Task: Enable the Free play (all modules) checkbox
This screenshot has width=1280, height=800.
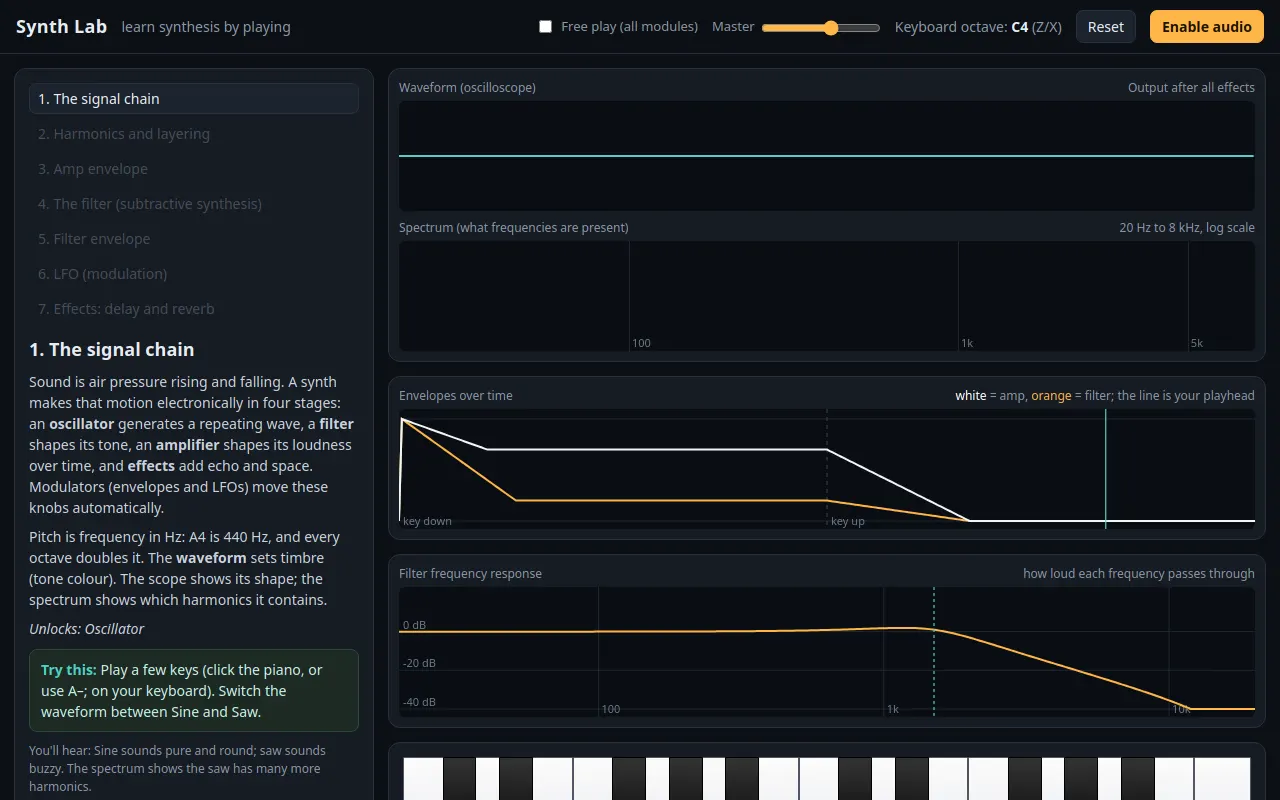Action: coord(545,27)
